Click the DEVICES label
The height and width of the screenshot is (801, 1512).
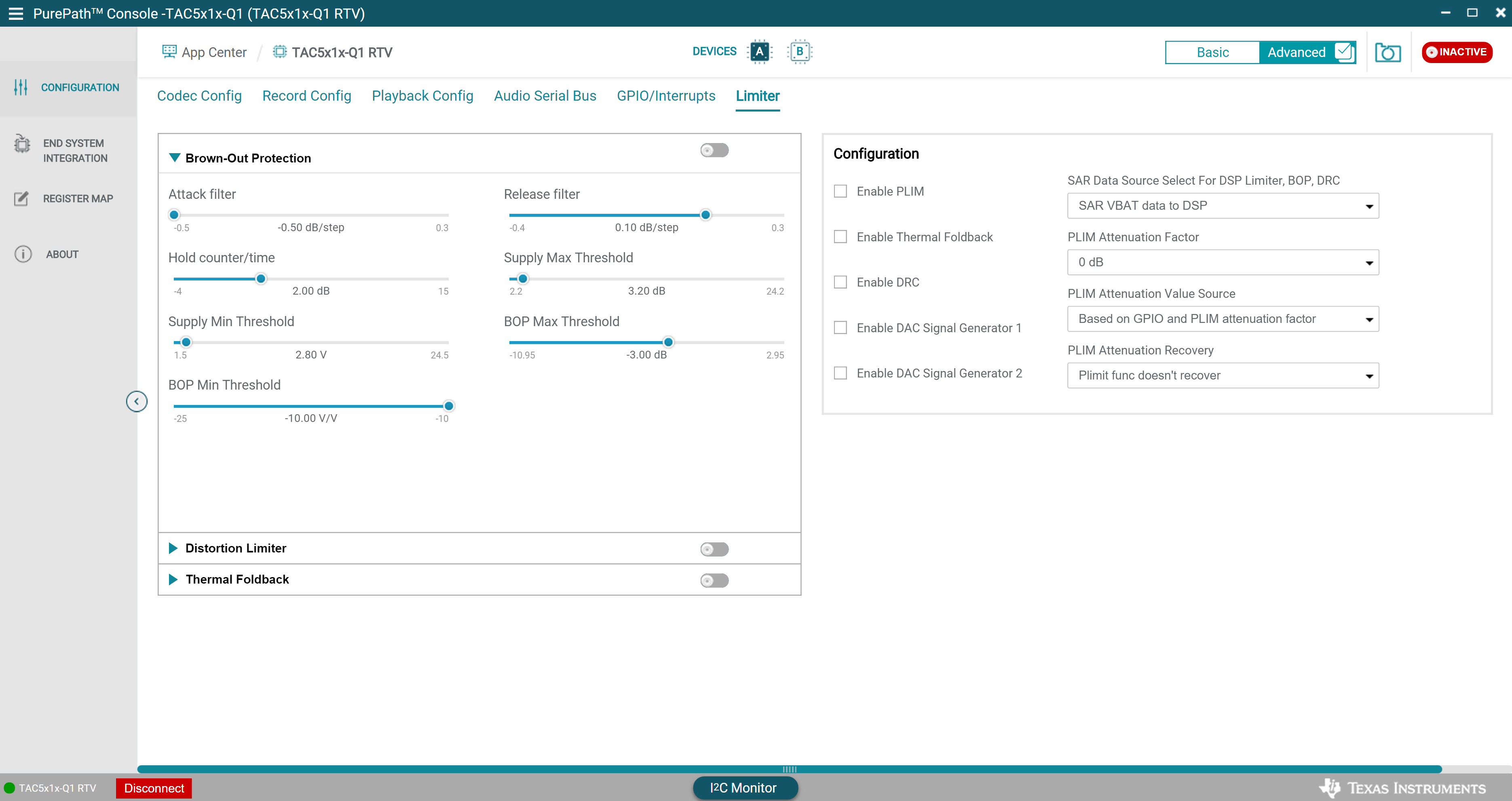[x=714, y=52]
